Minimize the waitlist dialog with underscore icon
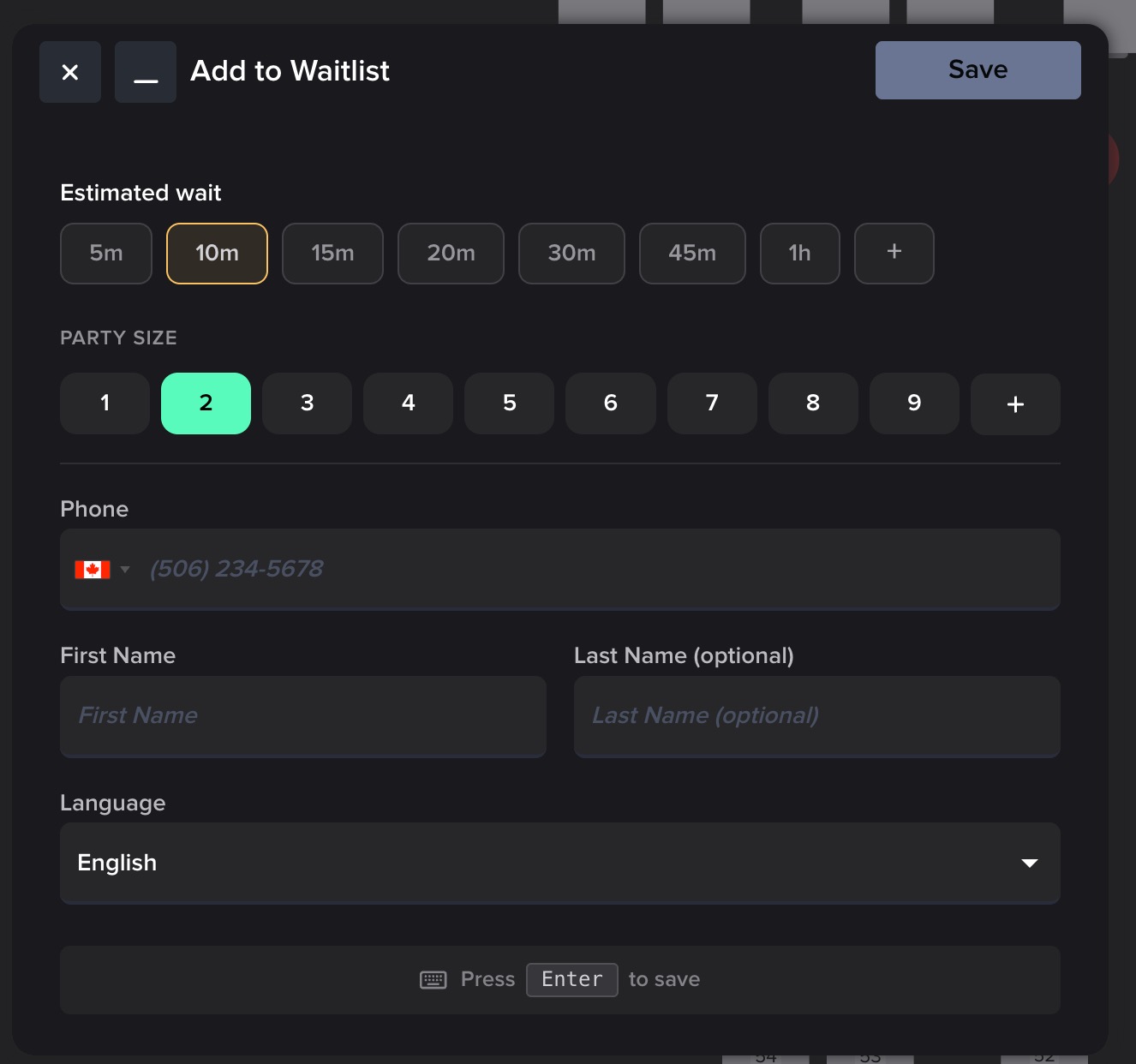 (x=146, y=72)
